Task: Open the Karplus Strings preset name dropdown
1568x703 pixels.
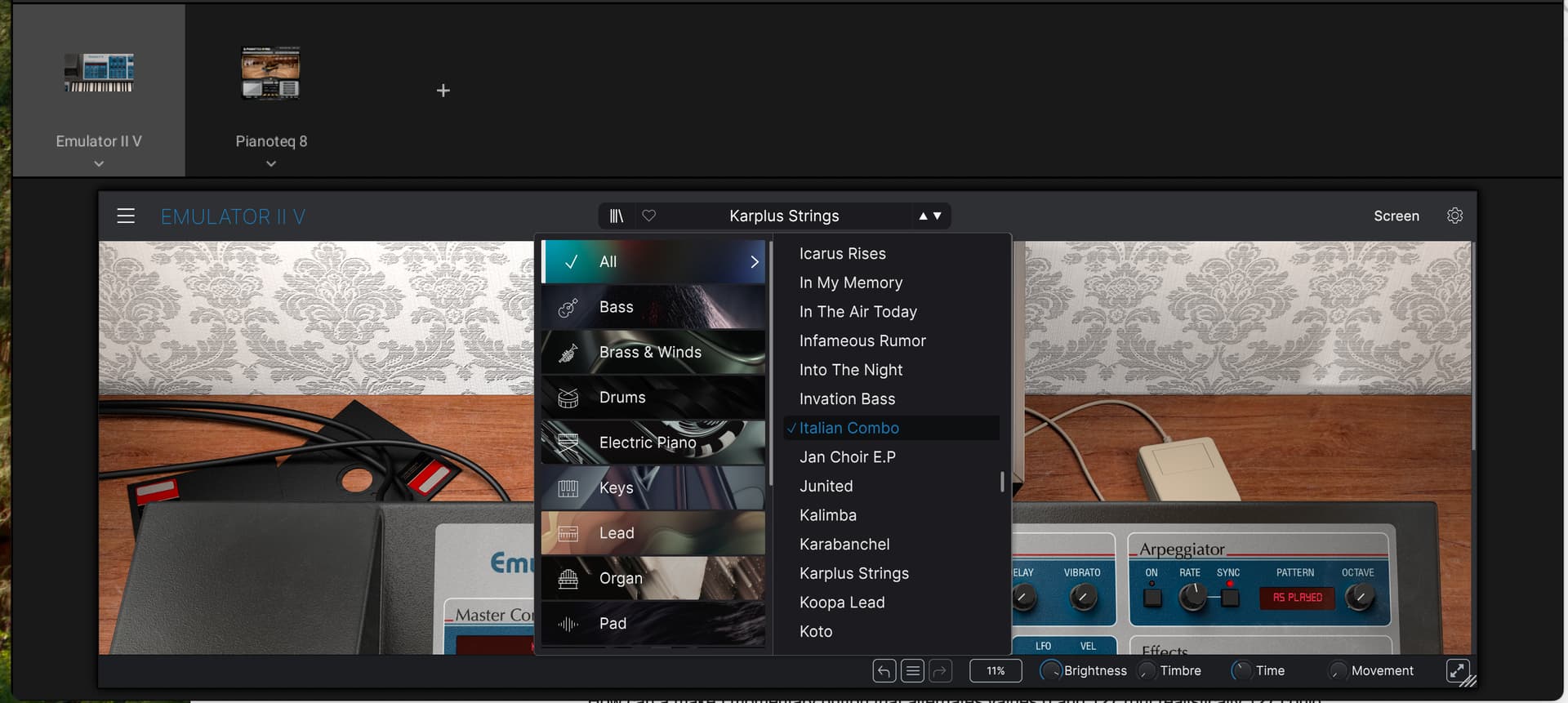Action: tap(784, 216)
